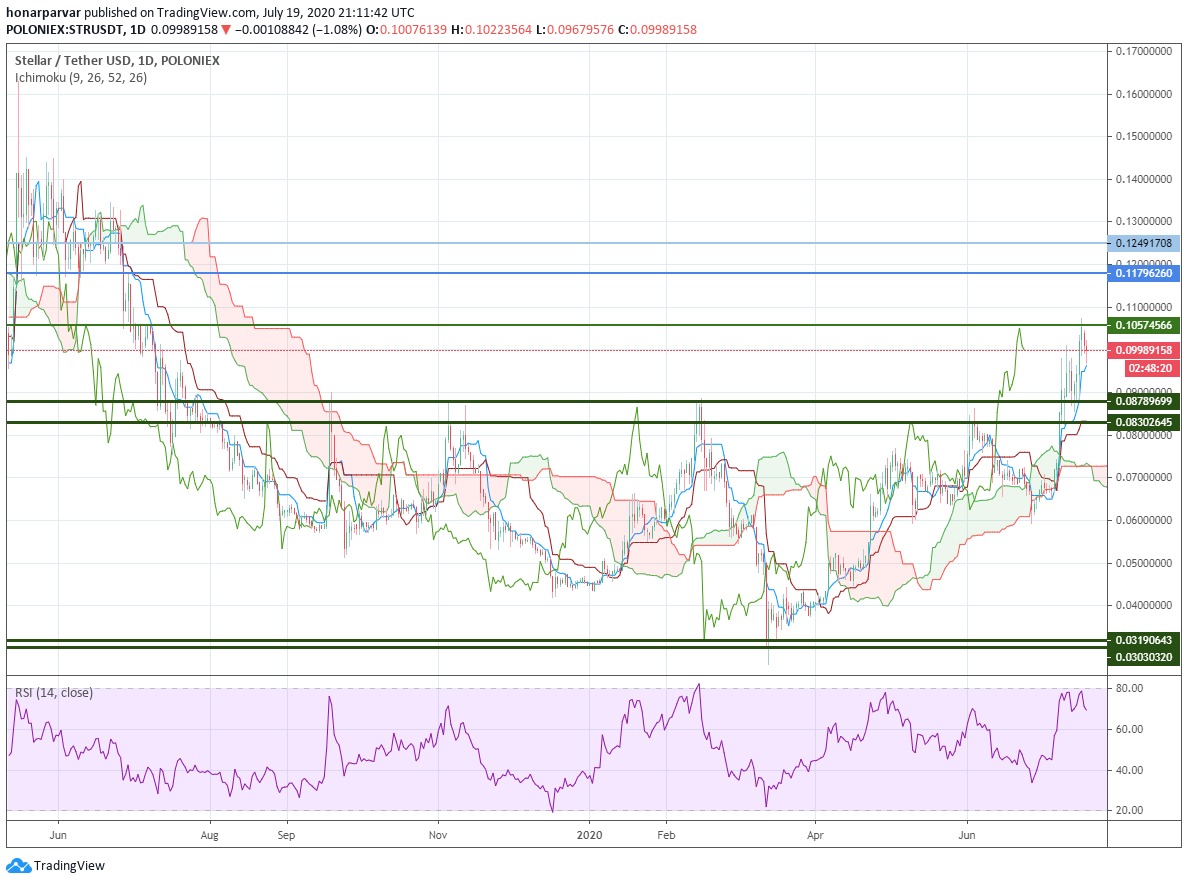The height and width of the screenshot is (884, 1188).
Task: Click the RSI 20.00 scale value
Action: point(1130,810)
